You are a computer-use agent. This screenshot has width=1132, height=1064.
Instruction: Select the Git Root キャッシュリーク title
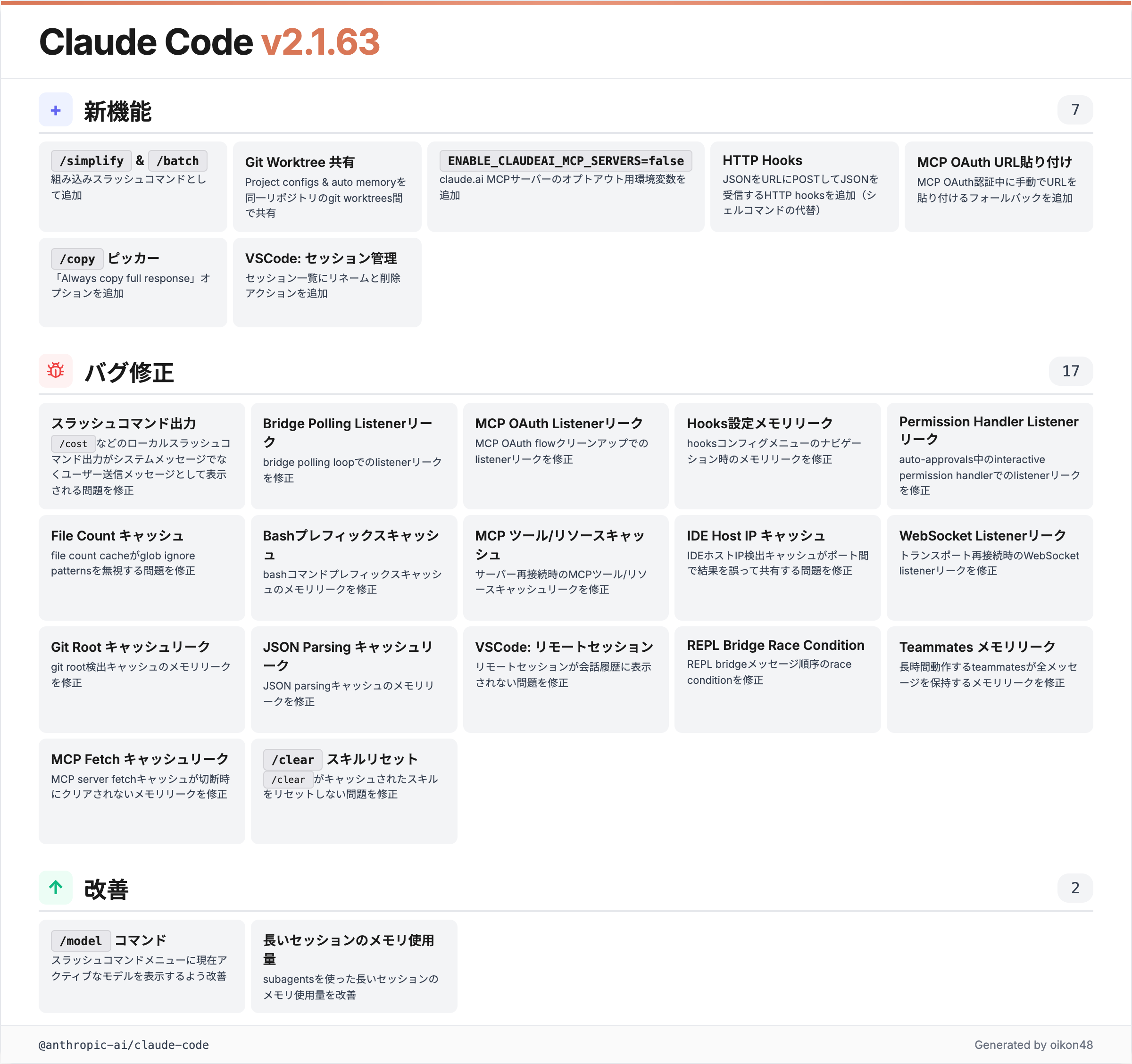pyautogui.click(x=130, y=647)
